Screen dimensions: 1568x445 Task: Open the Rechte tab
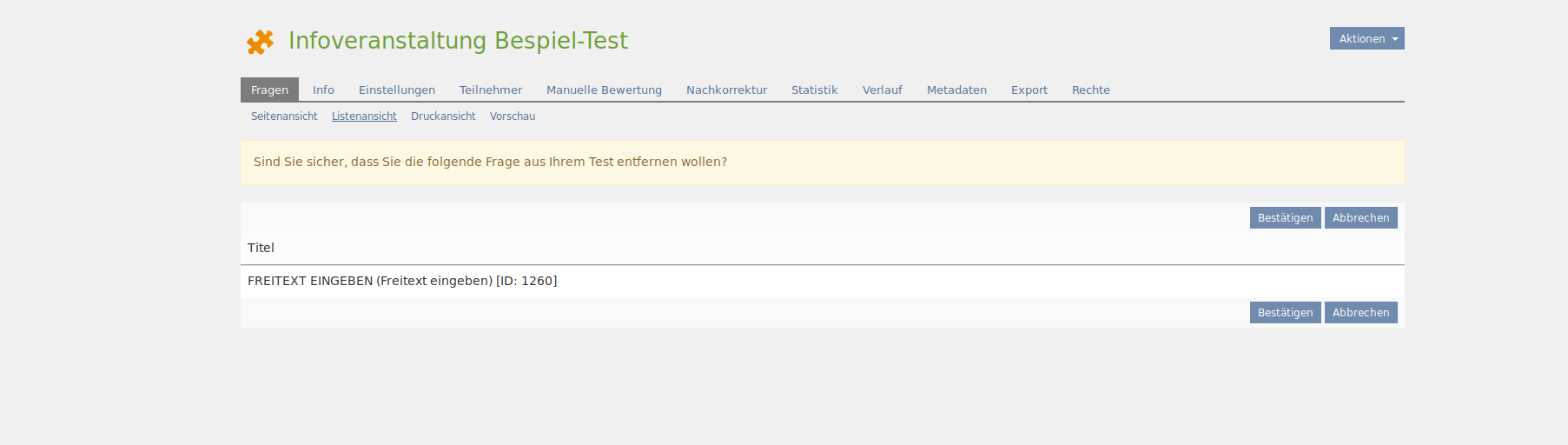1090,90
